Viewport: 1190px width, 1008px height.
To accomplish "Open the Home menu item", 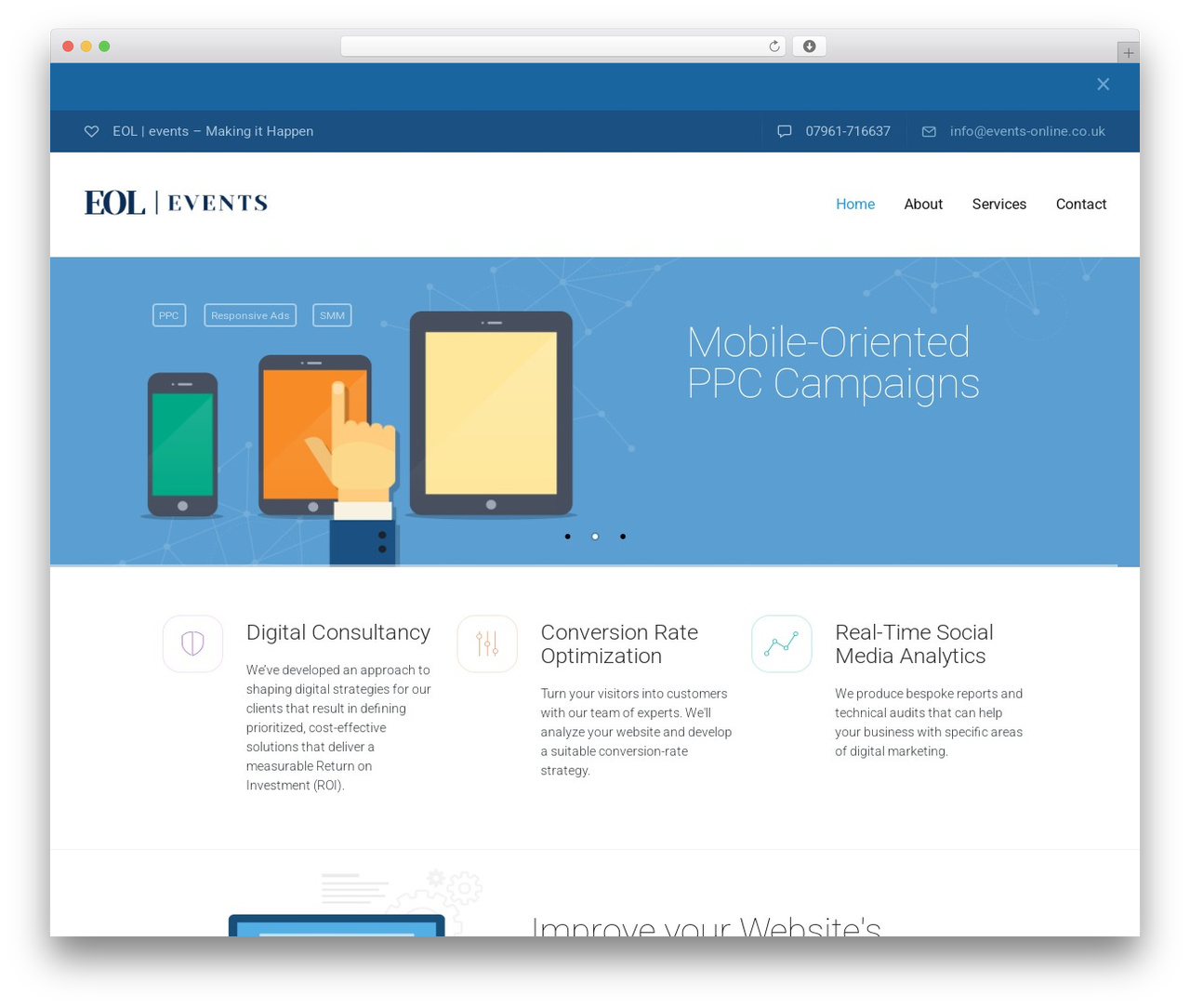I will [x=855, y=205].
